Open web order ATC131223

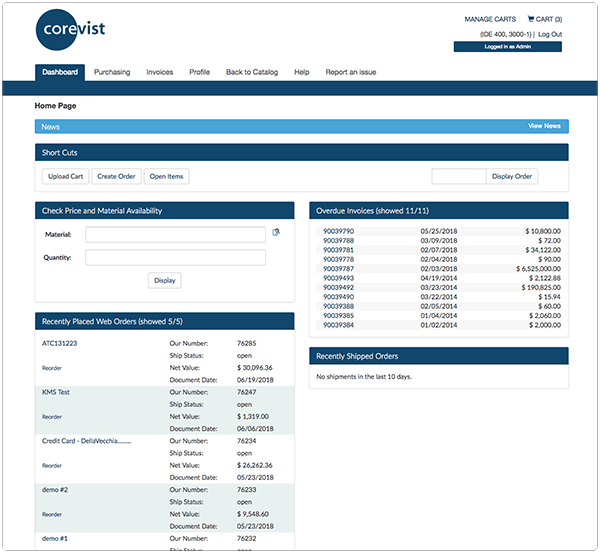tap(59, 343)
